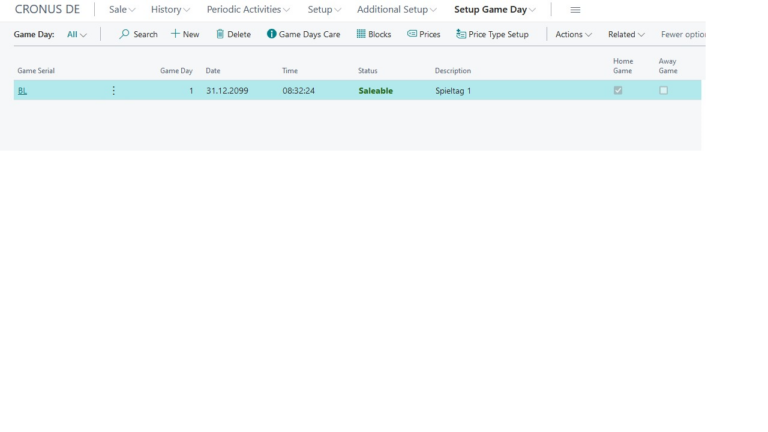Click the Description column header
The image size is (768, 432).
[x=453, y=71]
